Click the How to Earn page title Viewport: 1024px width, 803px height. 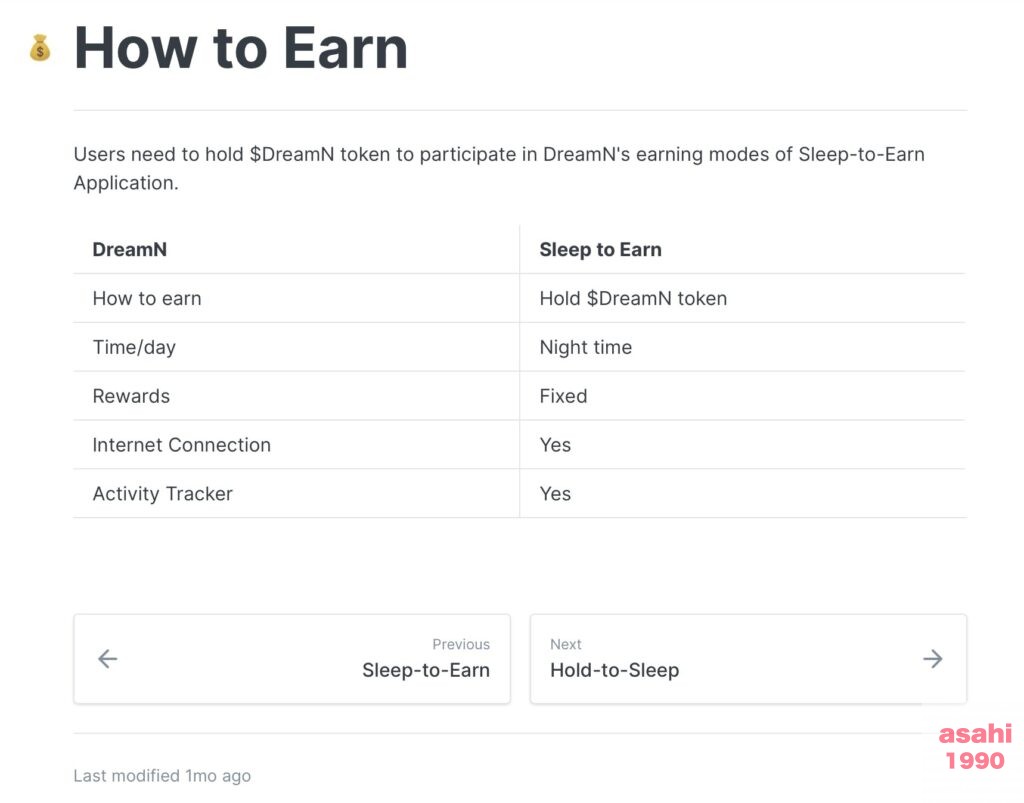click(241, 48)
